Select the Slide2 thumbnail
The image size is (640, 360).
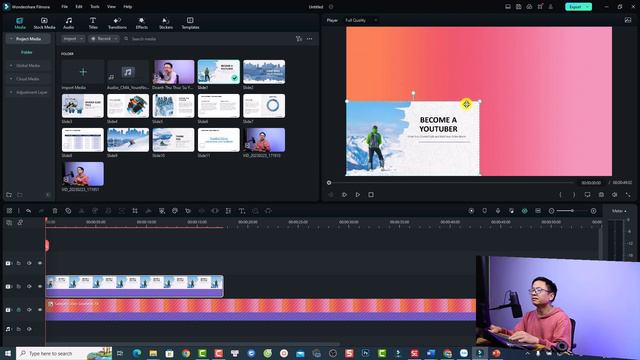pyautogui.click(x=264, y=72)
